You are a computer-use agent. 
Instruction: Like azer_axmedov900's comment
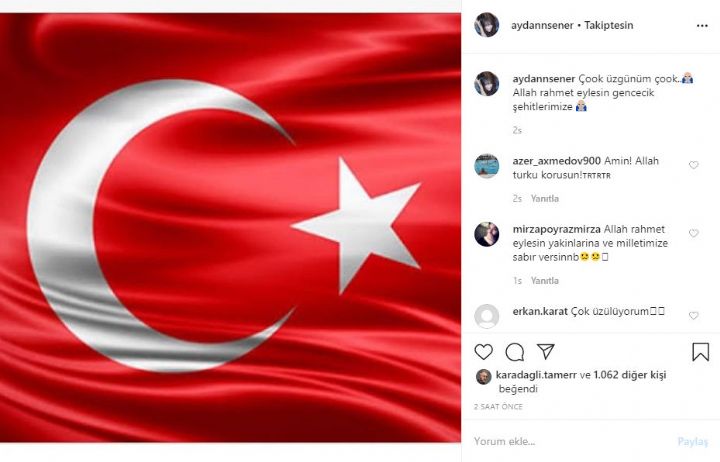[694, 165]
